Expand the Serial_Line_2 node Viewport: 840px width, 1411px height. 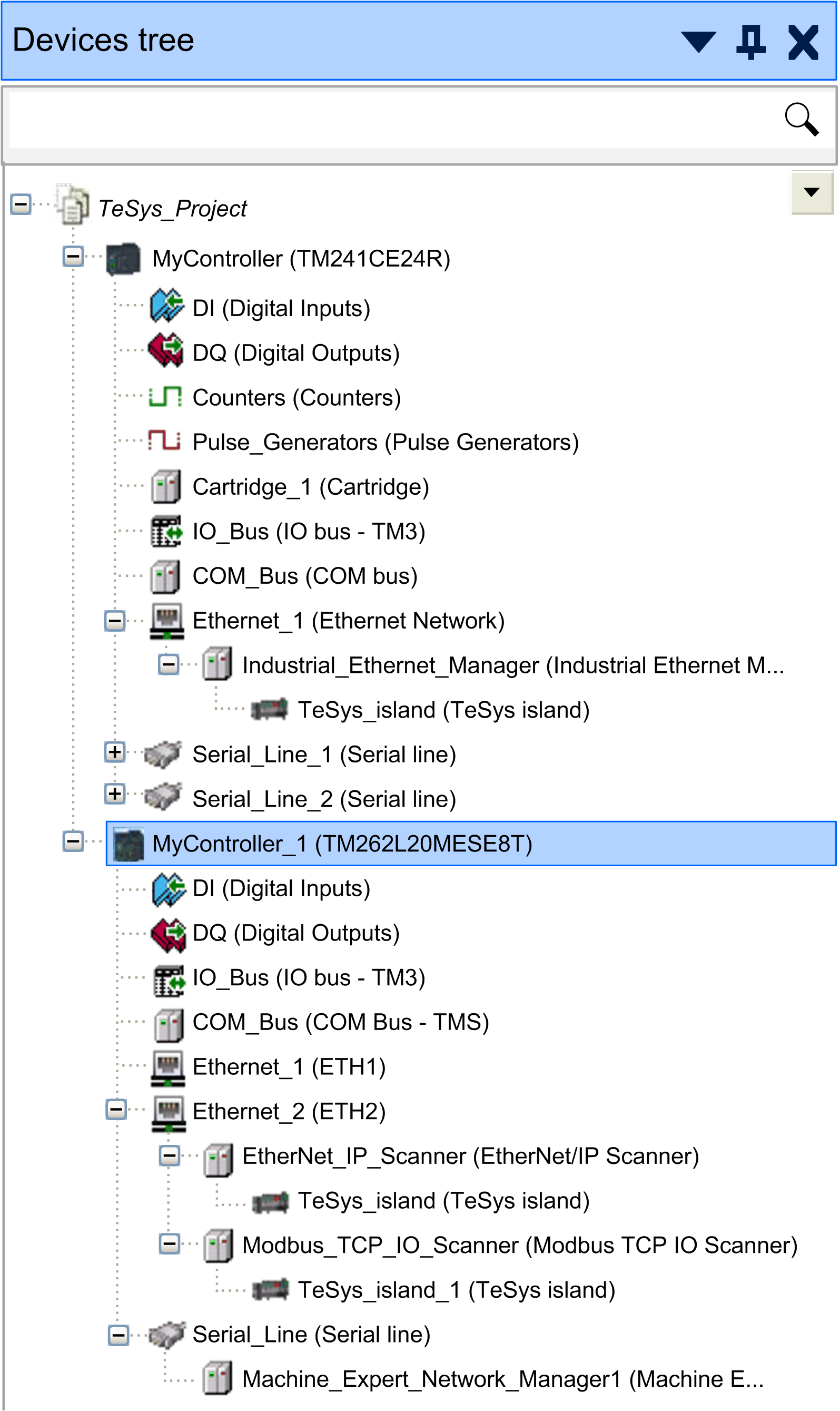point(115,794)
